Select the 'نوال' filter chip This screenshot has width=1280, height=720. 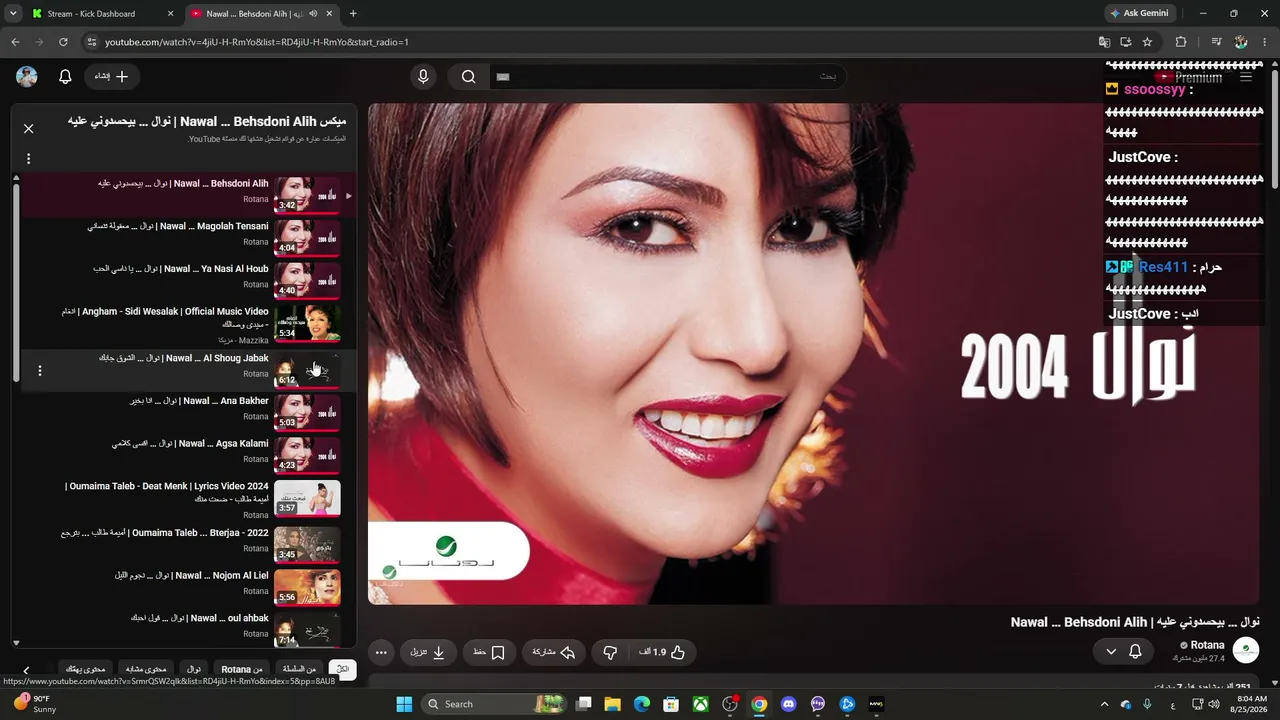tap(194, 669)
